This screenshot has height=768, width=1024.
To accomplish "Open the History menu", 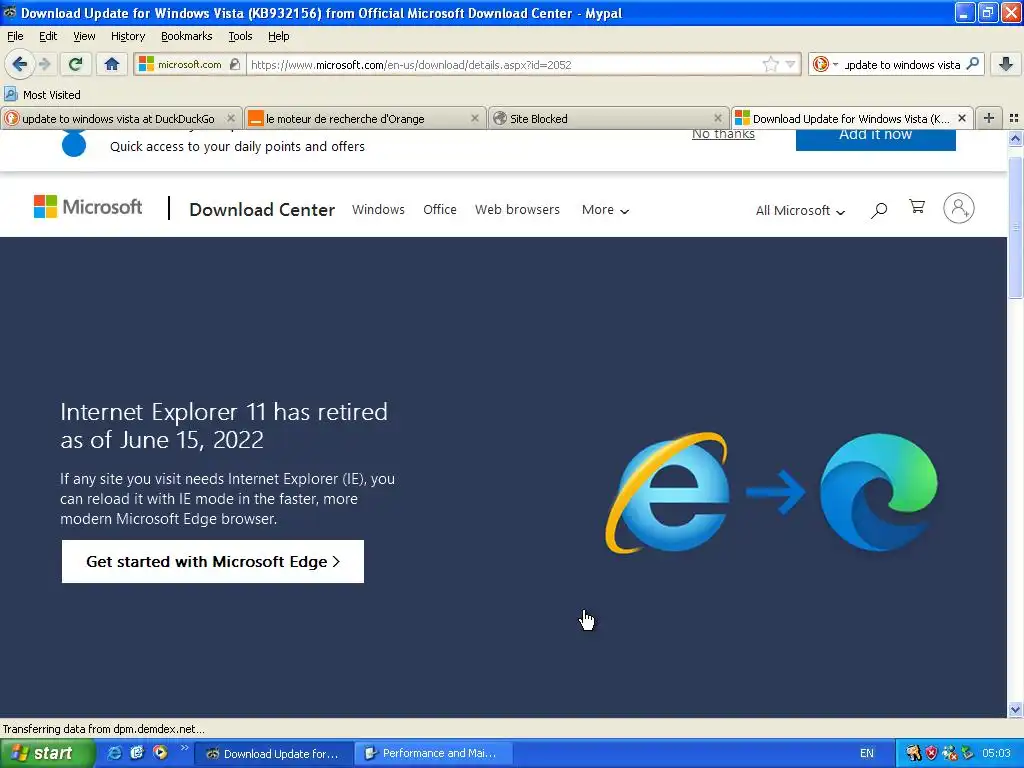I will pos(127,36).
